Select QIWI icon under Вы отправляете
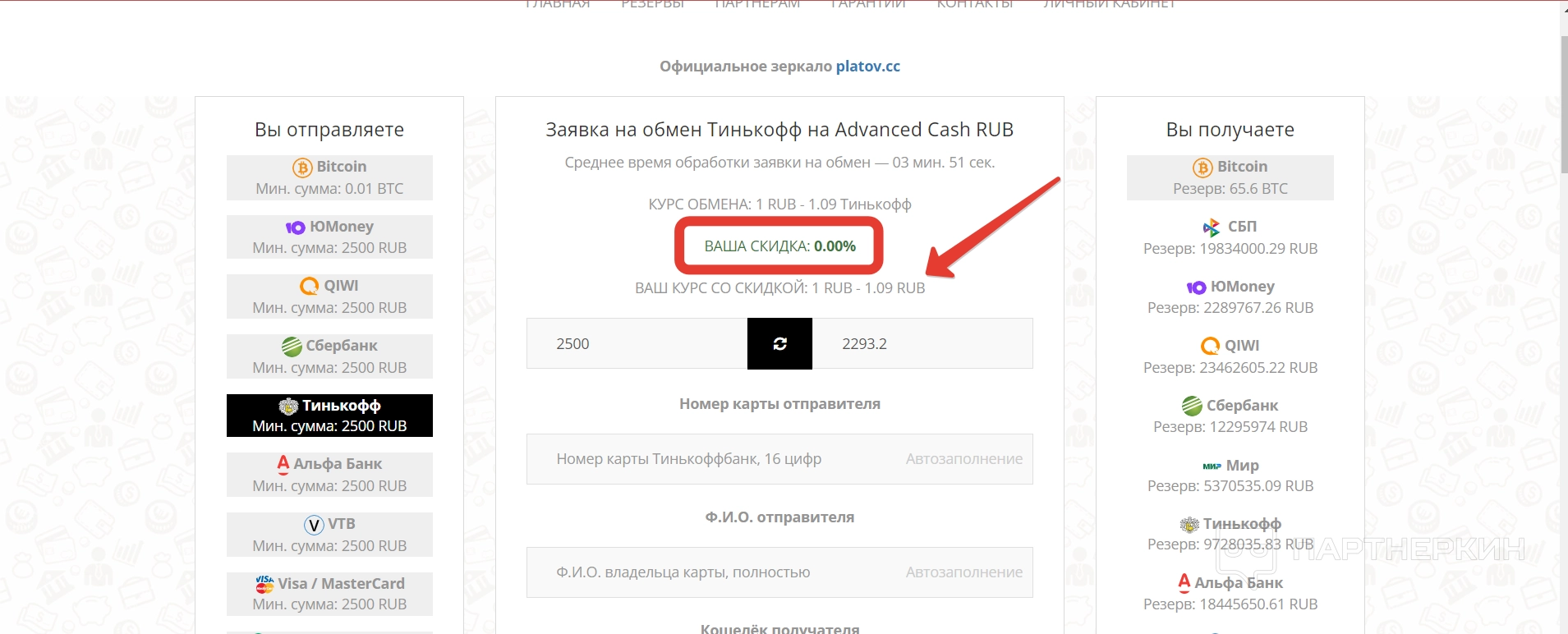The width and height of the screenshot is (1568, 634). pos(309,286)
